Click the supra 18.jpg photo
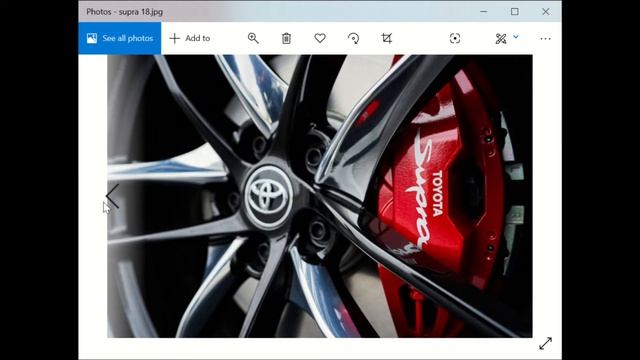Screen dimensions: 640x360 pos(320,196)
